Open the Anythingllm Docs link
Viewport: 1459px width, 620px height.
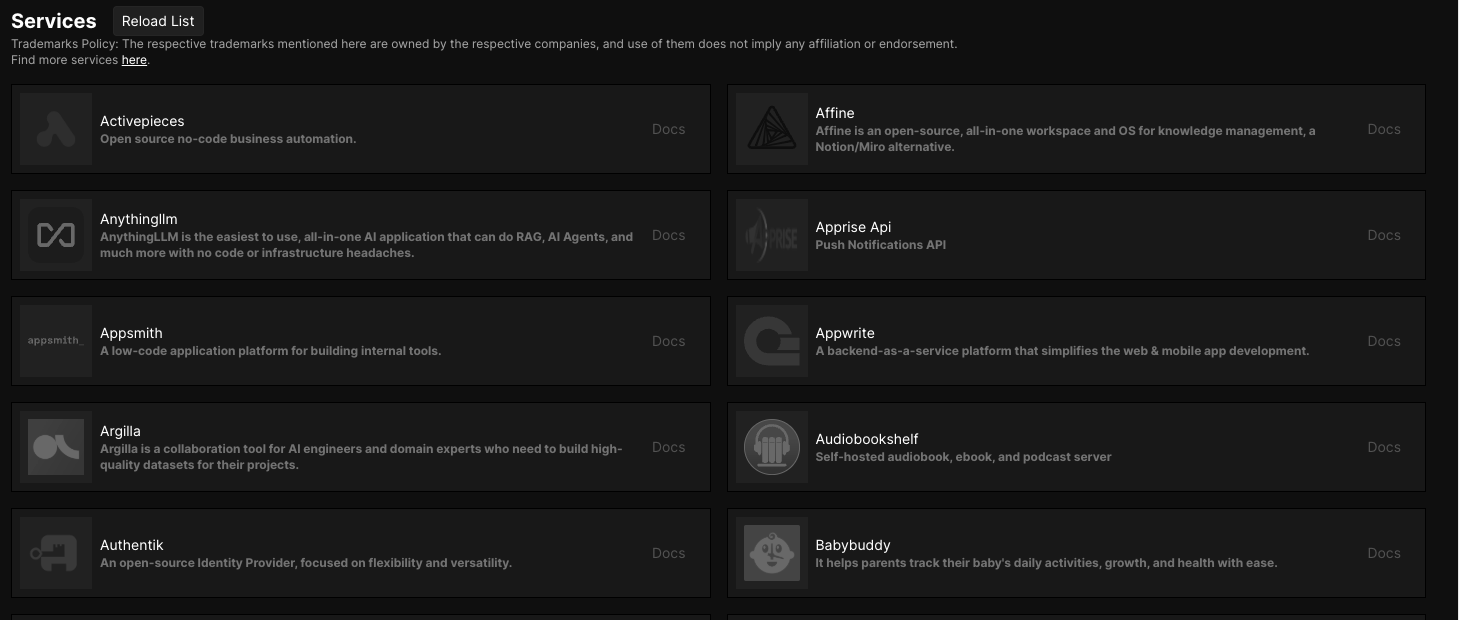[668, 235]
